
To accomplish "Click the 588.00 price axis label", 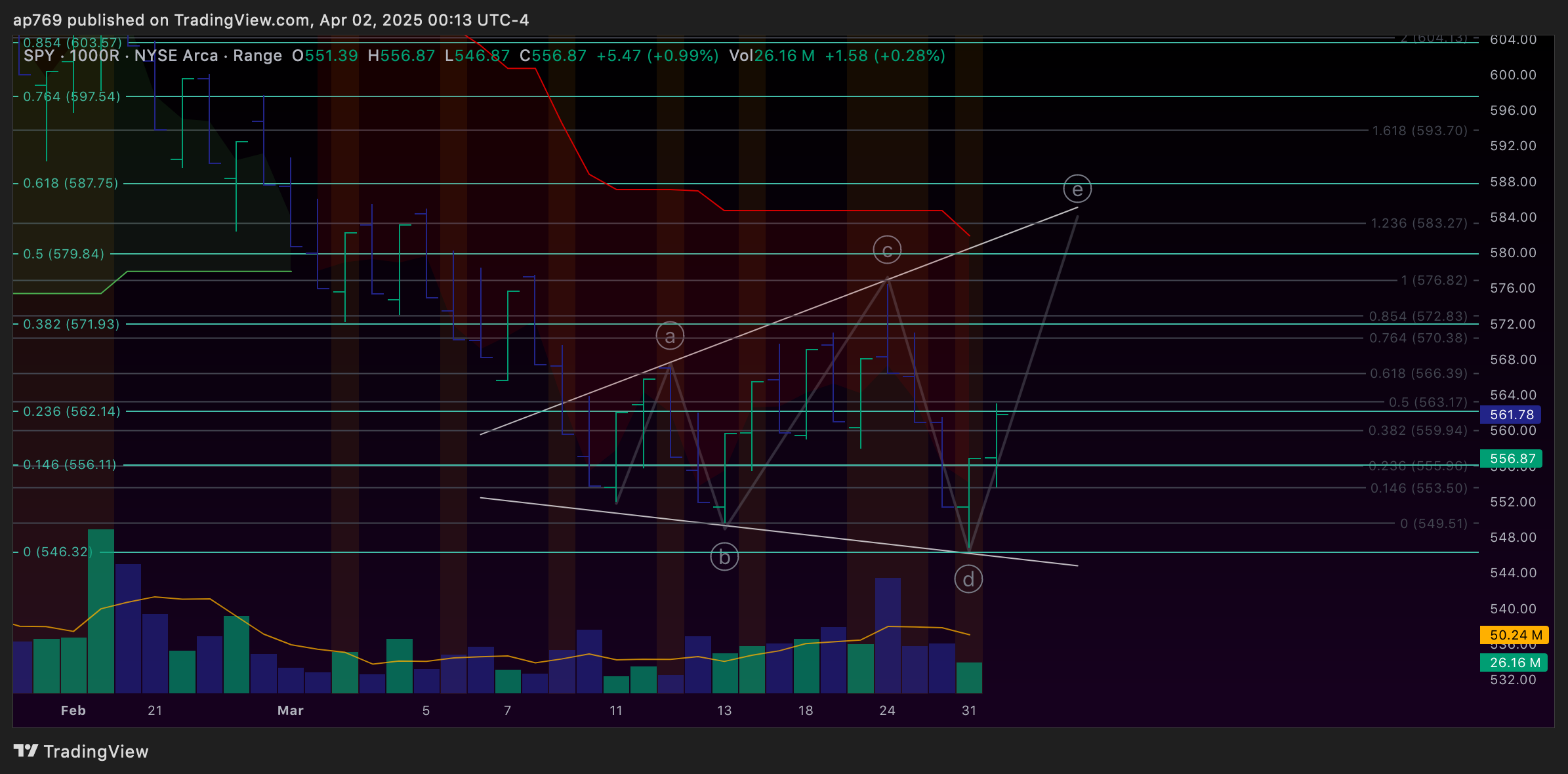I will coord(1513,182).
